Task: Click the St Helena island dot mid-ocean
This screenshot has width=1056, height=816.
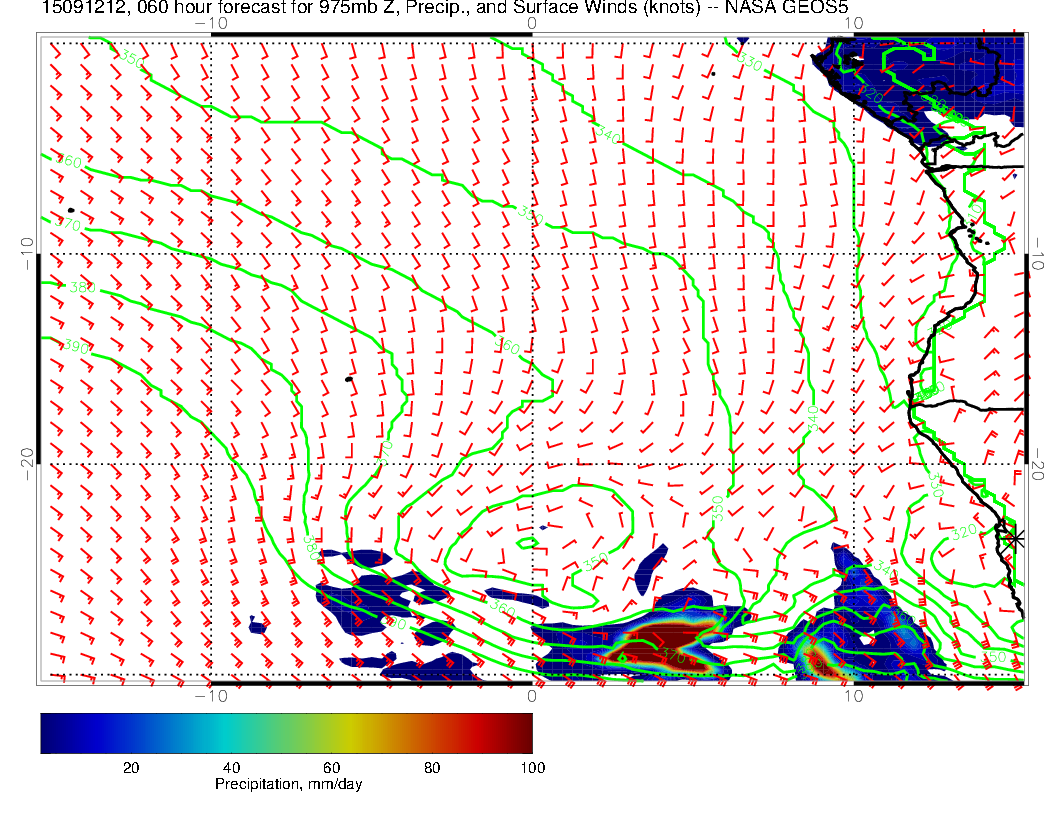Action: [348, 379]
